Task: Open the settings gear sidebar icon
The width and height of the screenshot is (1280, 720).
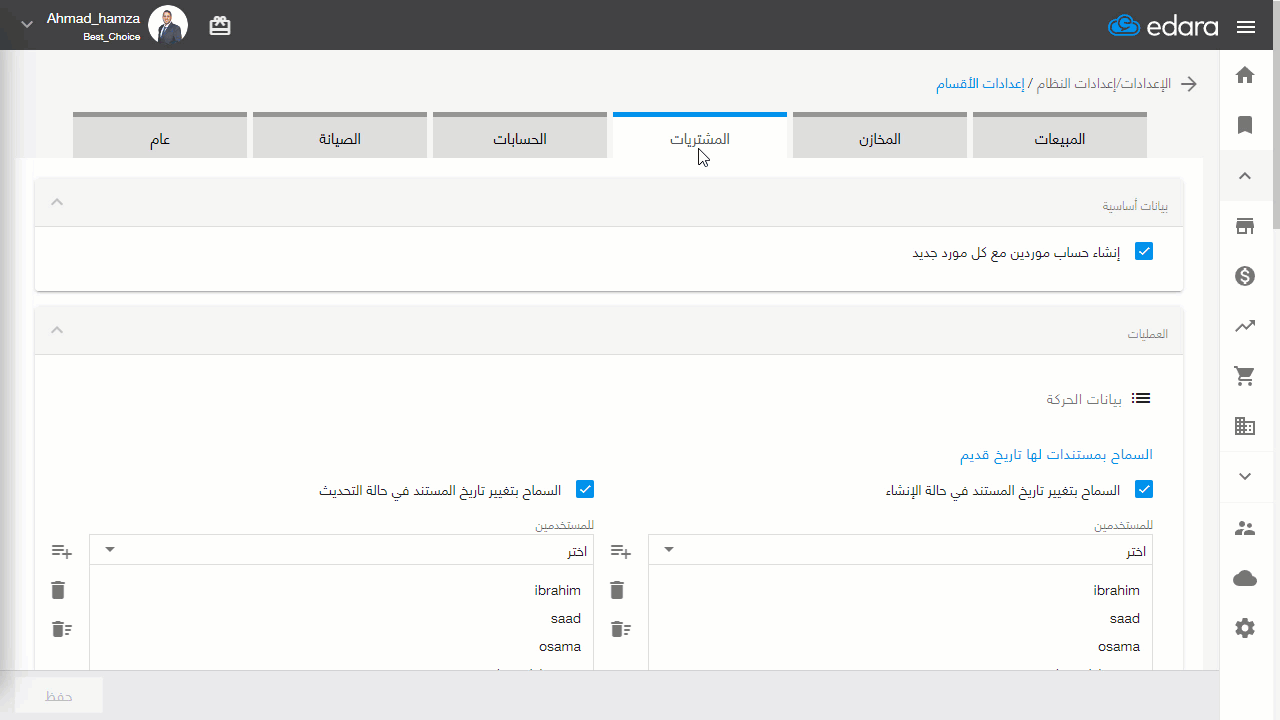Action: (x=1245, y=628)
